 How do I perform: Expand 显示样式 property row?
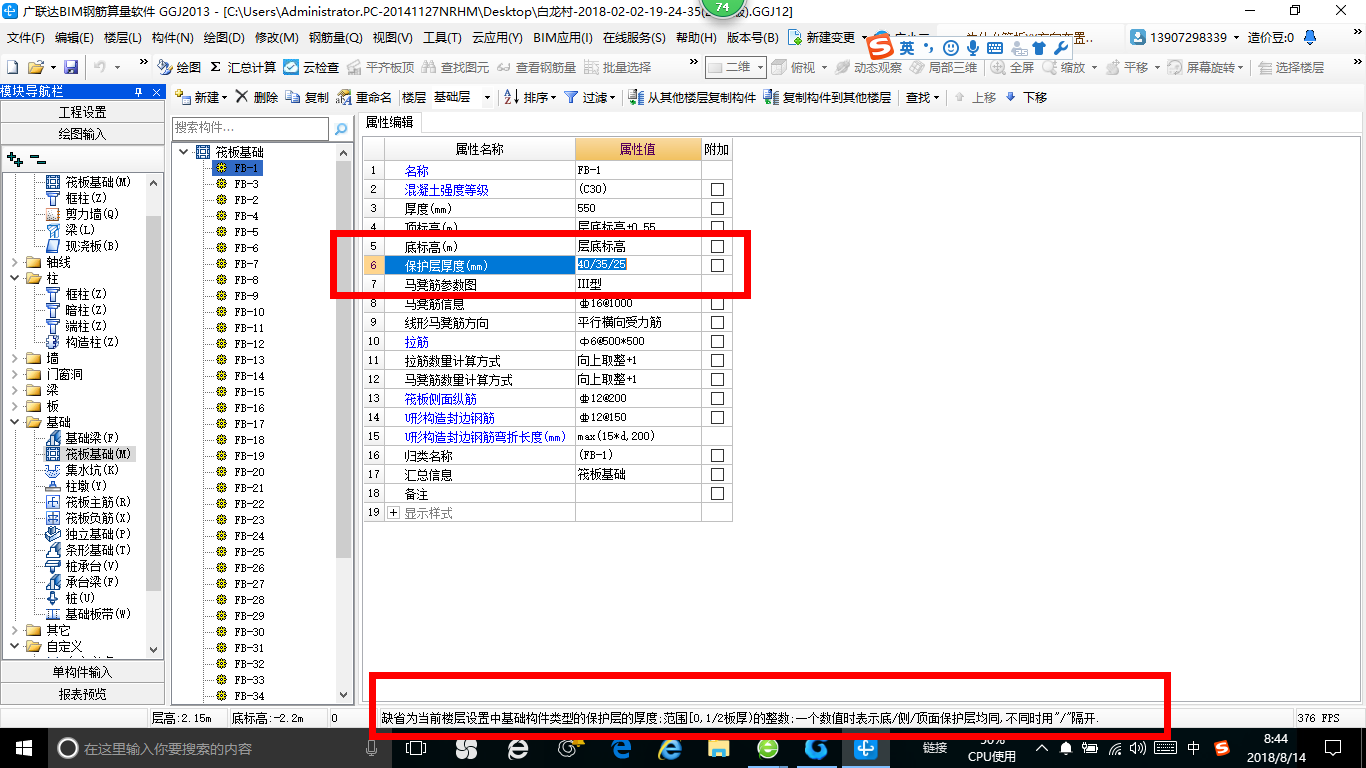click(393, 512)
